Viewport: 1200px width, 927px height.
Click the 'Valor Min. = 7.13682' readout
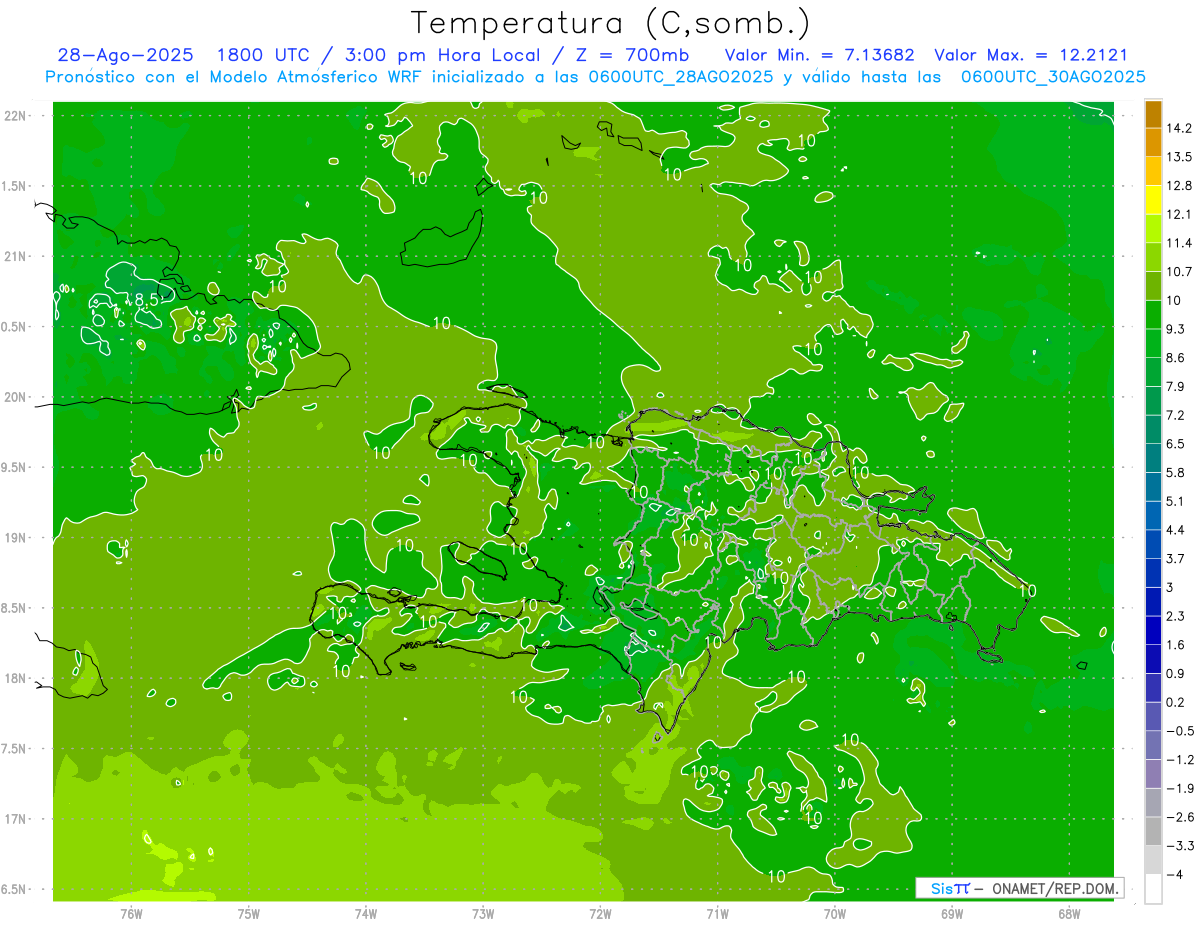coord(820,55)
